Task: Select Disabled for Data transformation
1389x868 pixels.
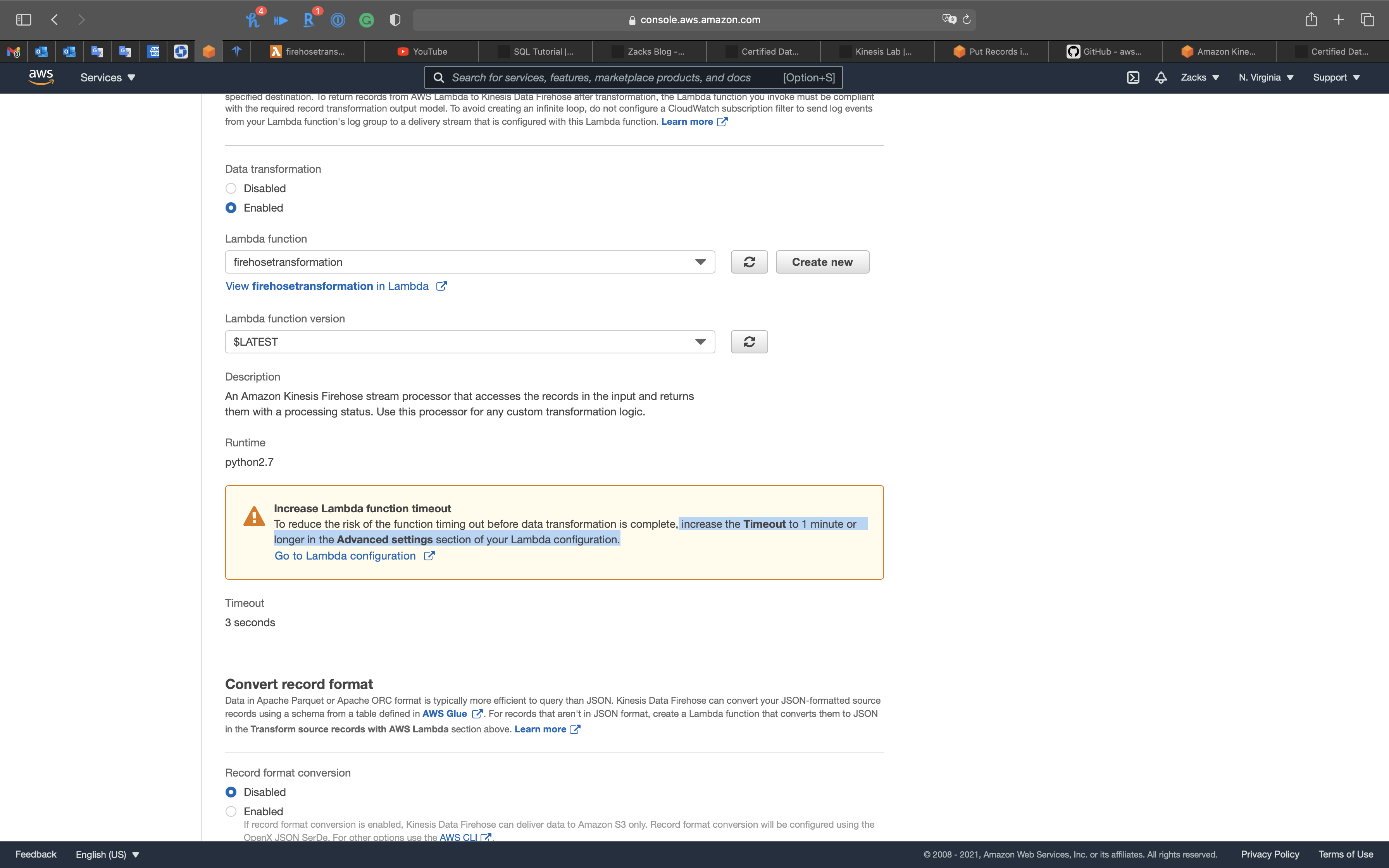Action: point(231,188)
